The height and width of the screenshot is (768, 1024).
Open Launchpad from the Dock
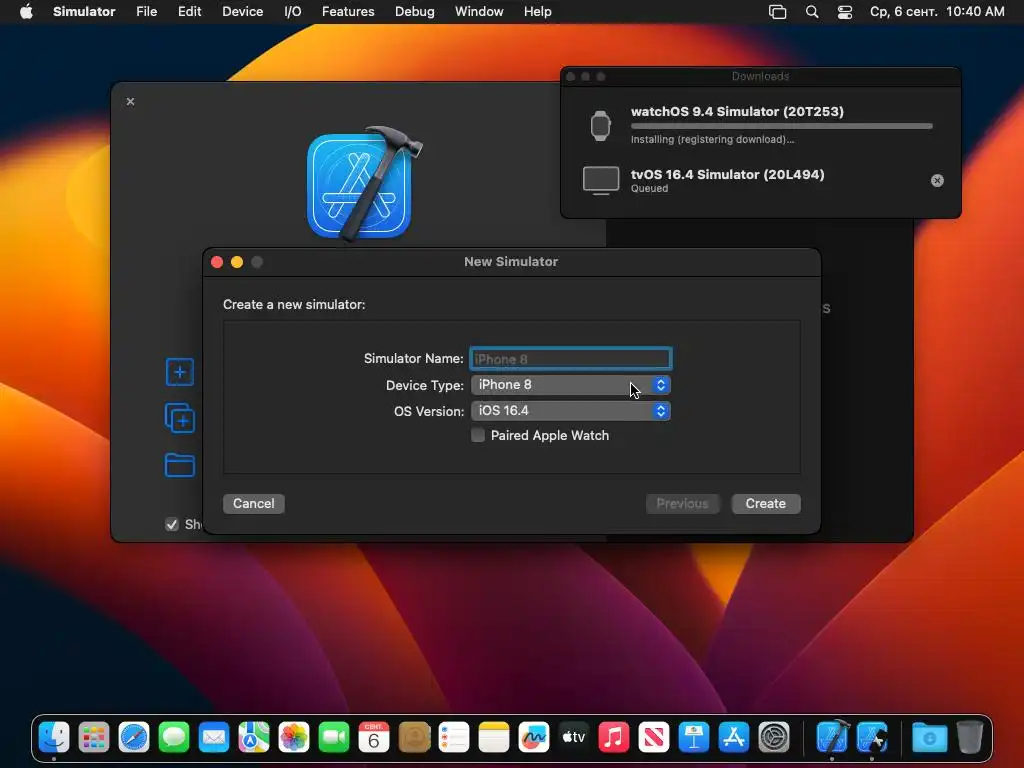point(94,738)
